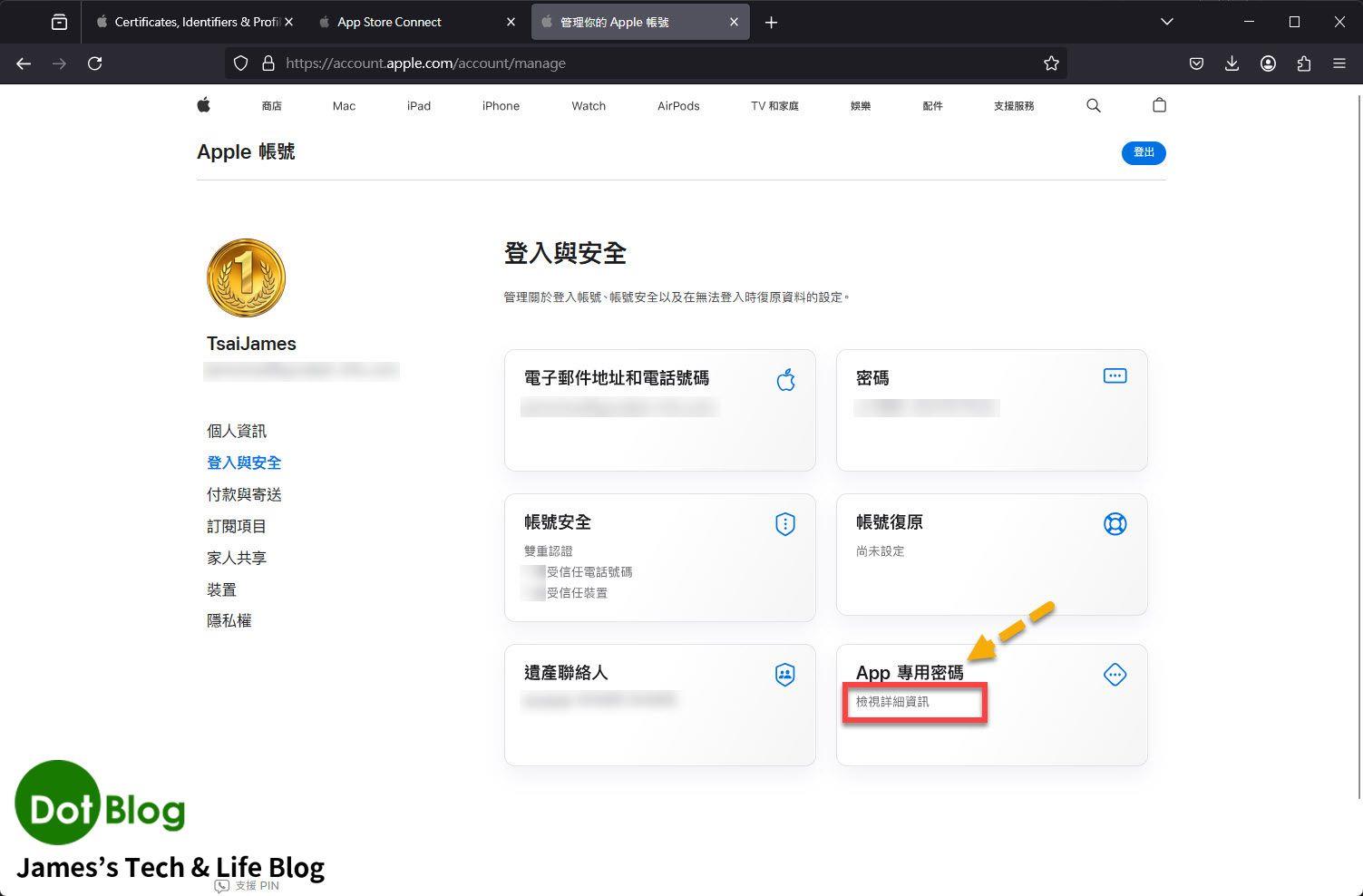Open 付款與寄送 sidebar section
This screenshot has height=896, width=1363.
pyautogui.click(x=244, y=494)
